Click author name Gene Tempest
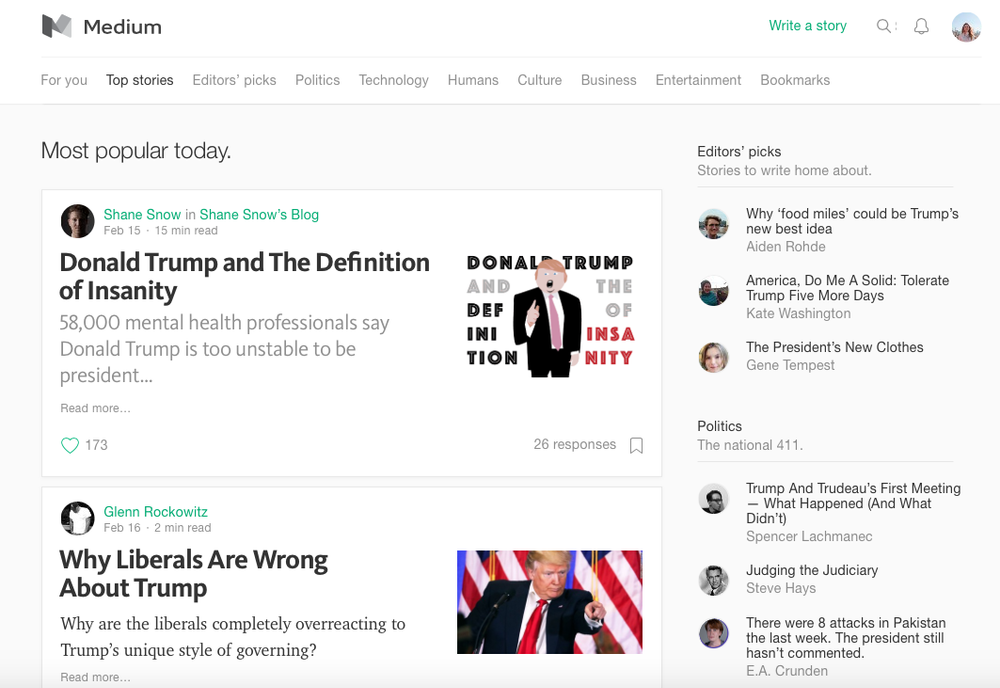 790,365
